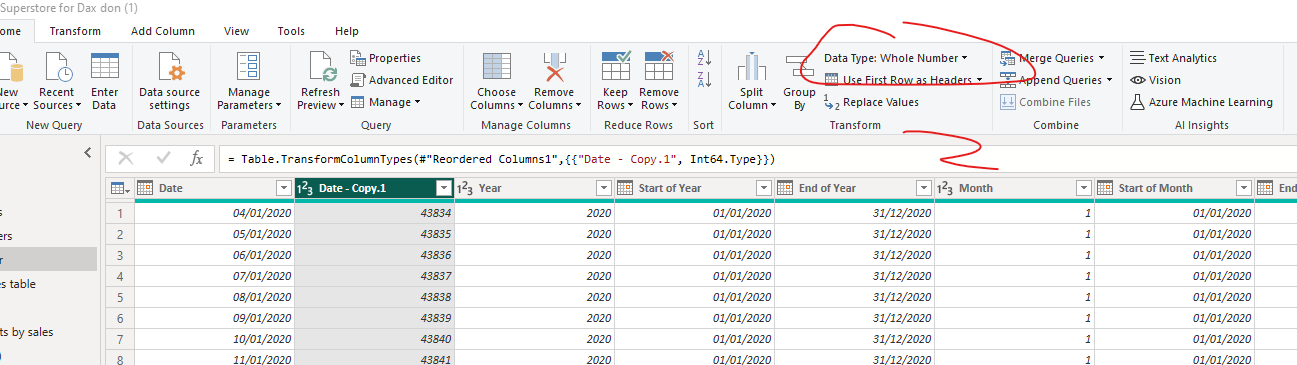1297x365 pixels.
Task: Click Keep Rows icon
Action: pyautogui.click(x=614, y=66)
